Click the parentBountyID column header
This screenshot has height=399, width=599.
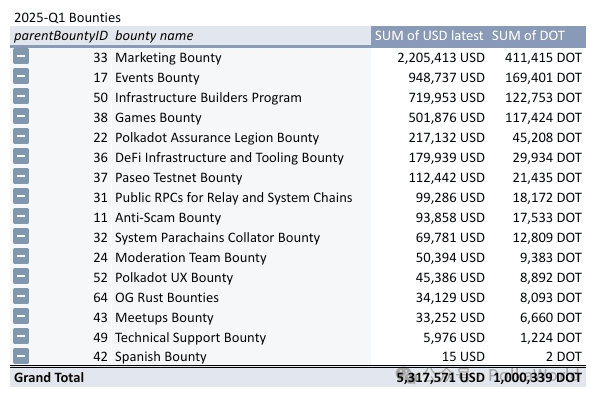[x=61, y=36]
